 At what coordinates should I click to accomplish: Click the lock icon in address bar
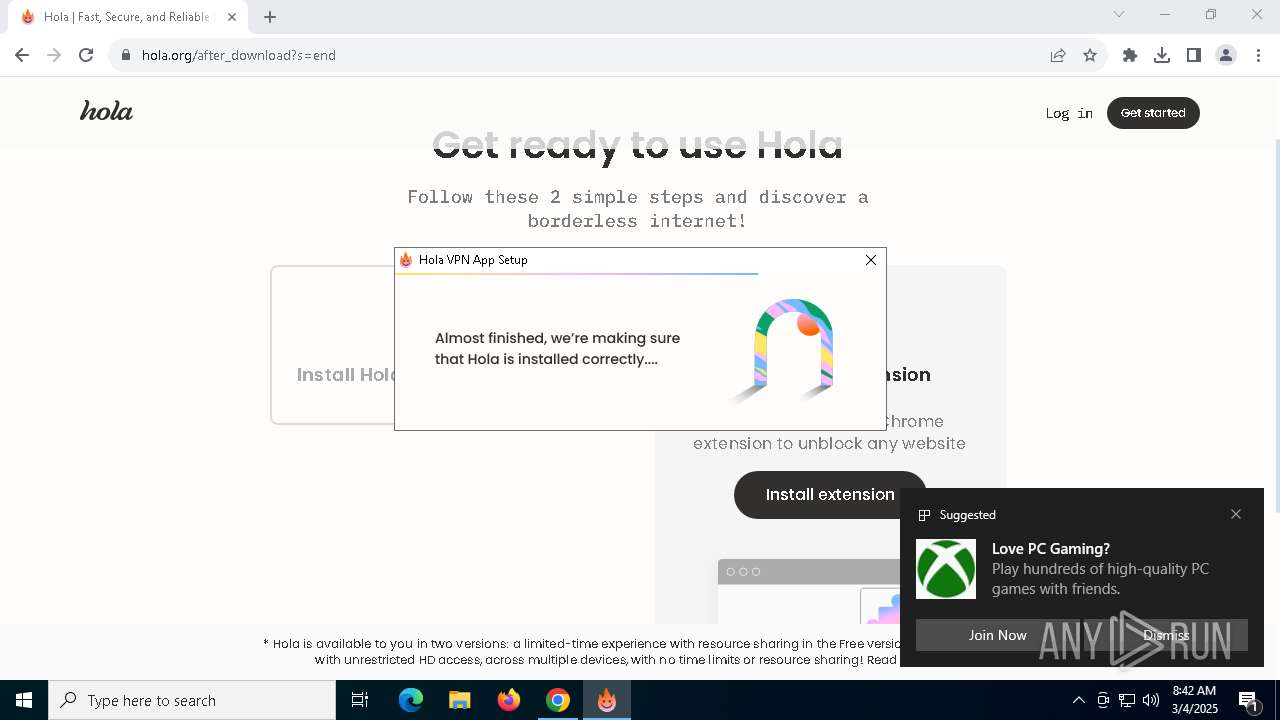(x=126, y=55)
